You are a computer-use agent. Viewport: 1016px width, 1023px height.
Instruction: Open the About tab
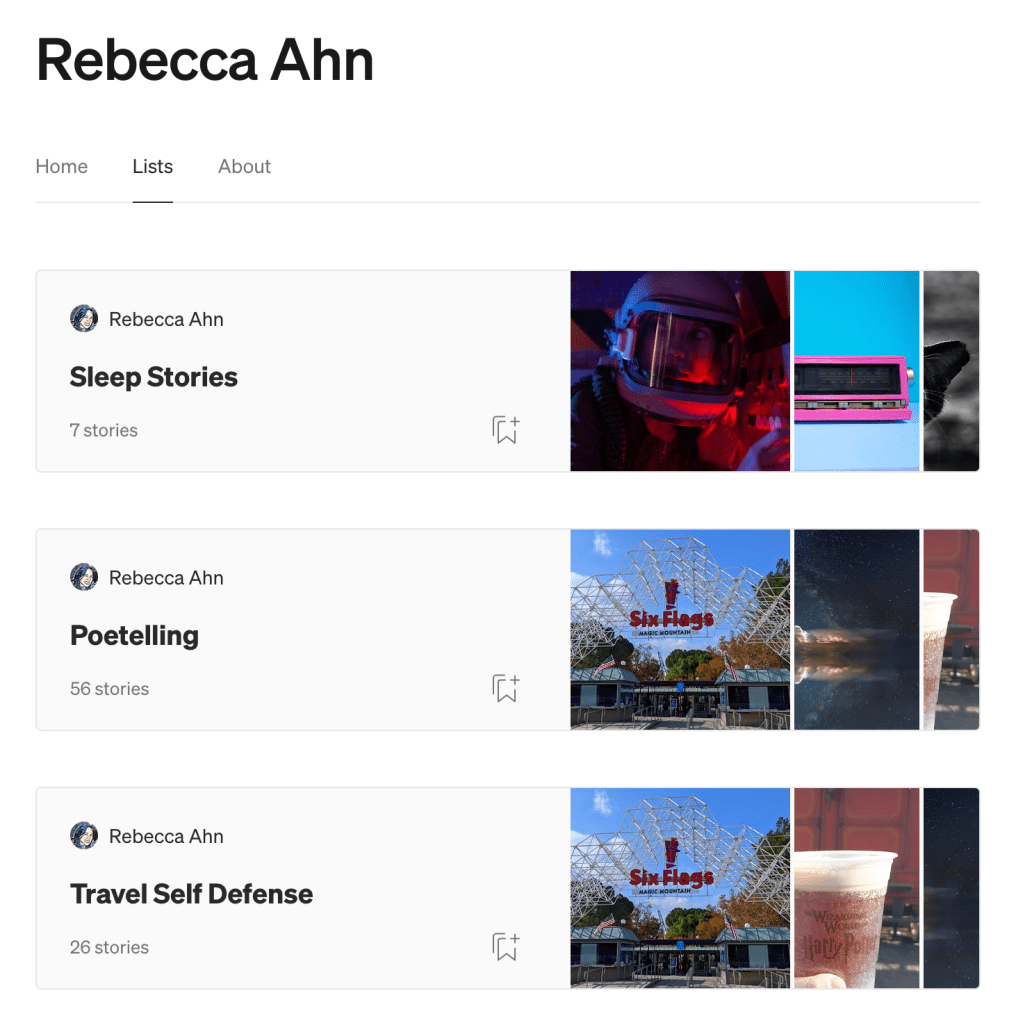(x=244, y=167)
